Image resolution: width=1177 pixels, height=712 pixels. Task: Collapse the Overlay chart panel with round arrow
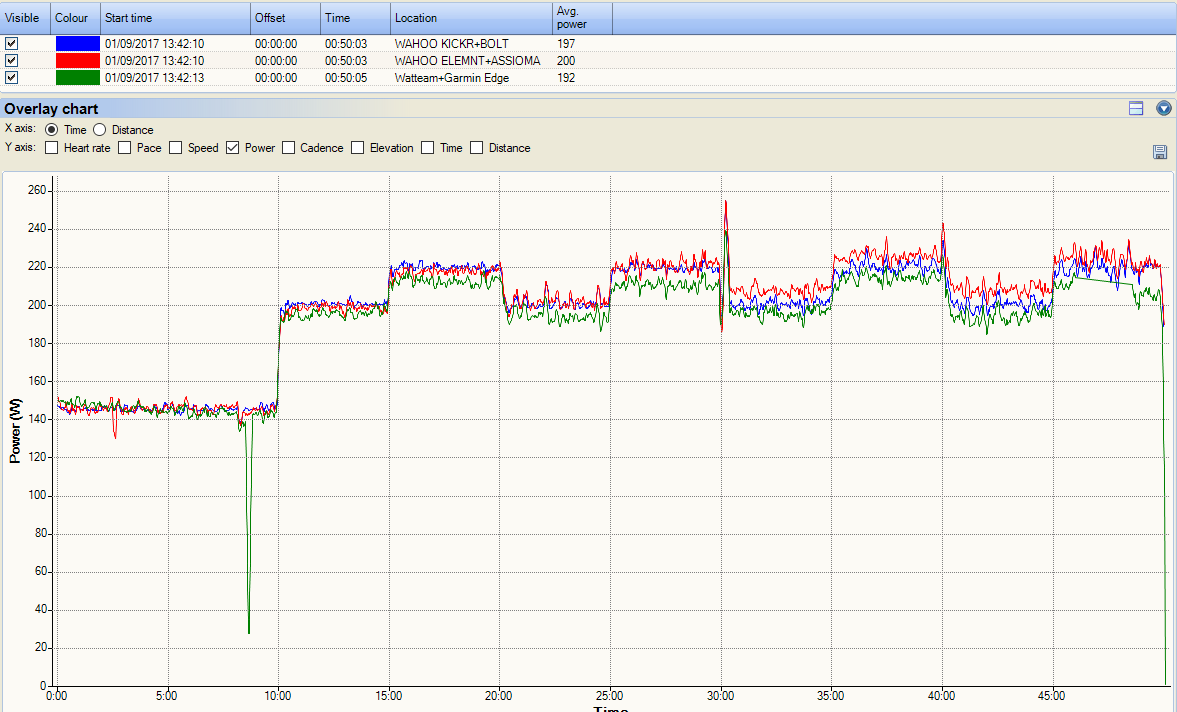click(x=1163, y=109)
